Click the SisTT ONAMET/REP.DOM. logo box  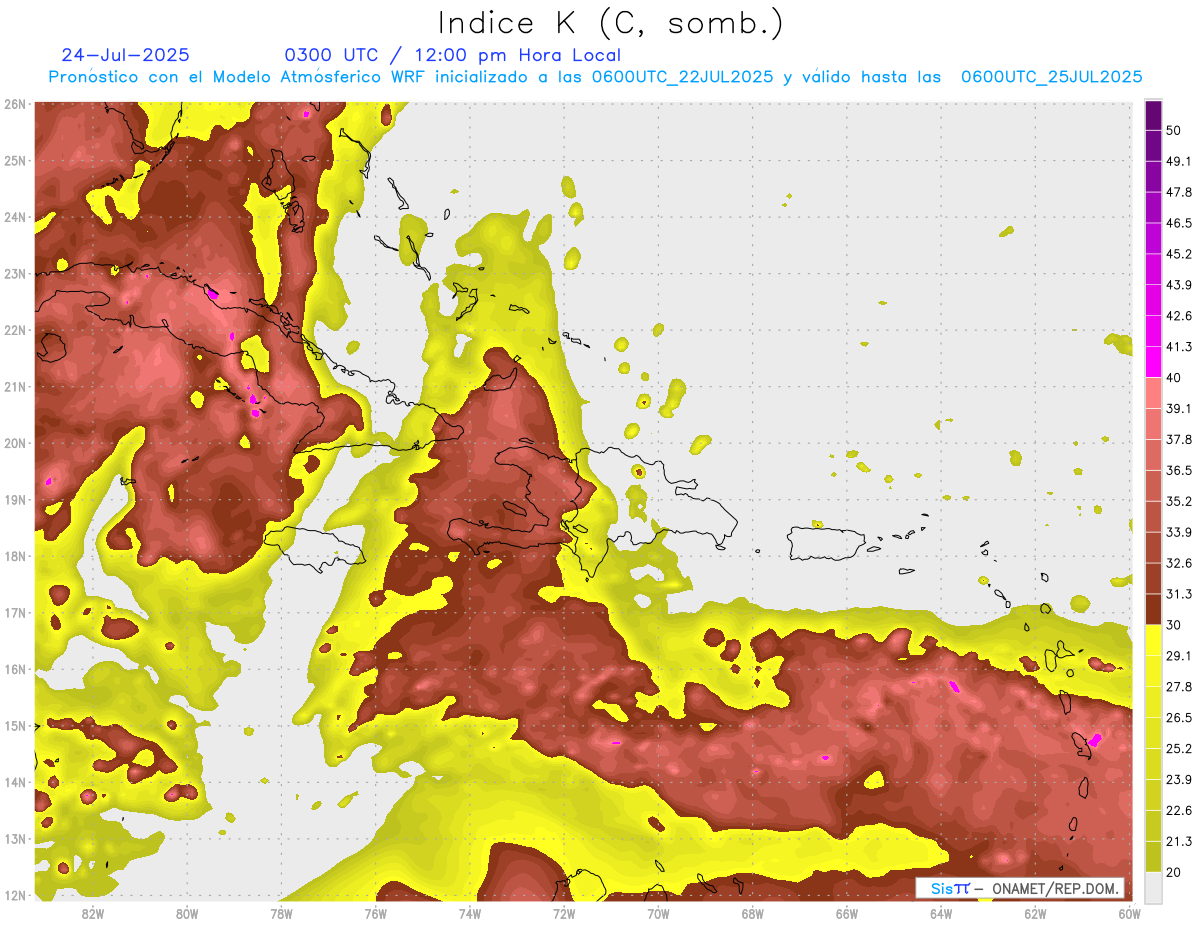(x=1019, y=888)
